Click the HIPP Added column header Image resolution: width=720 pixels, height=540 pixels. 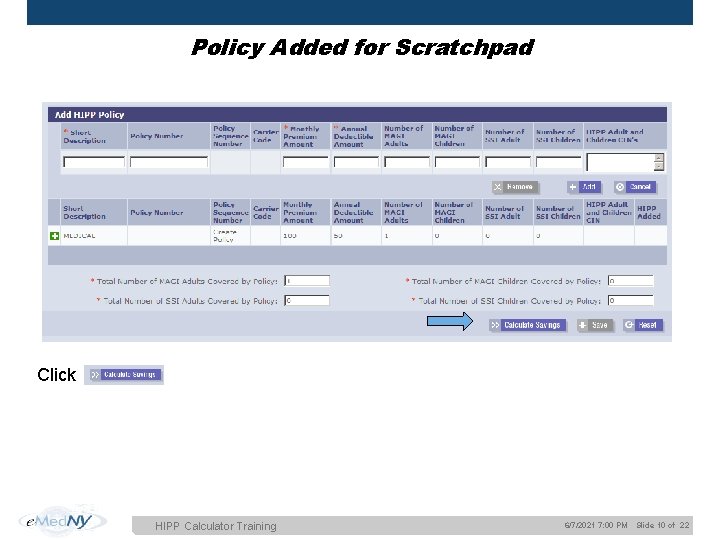[650, 212]
